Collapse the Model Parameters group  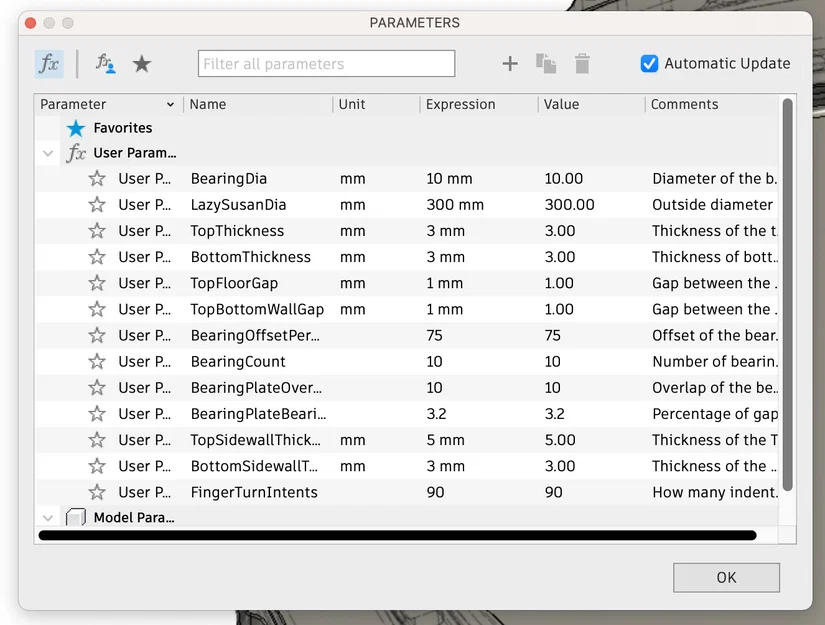48,518
